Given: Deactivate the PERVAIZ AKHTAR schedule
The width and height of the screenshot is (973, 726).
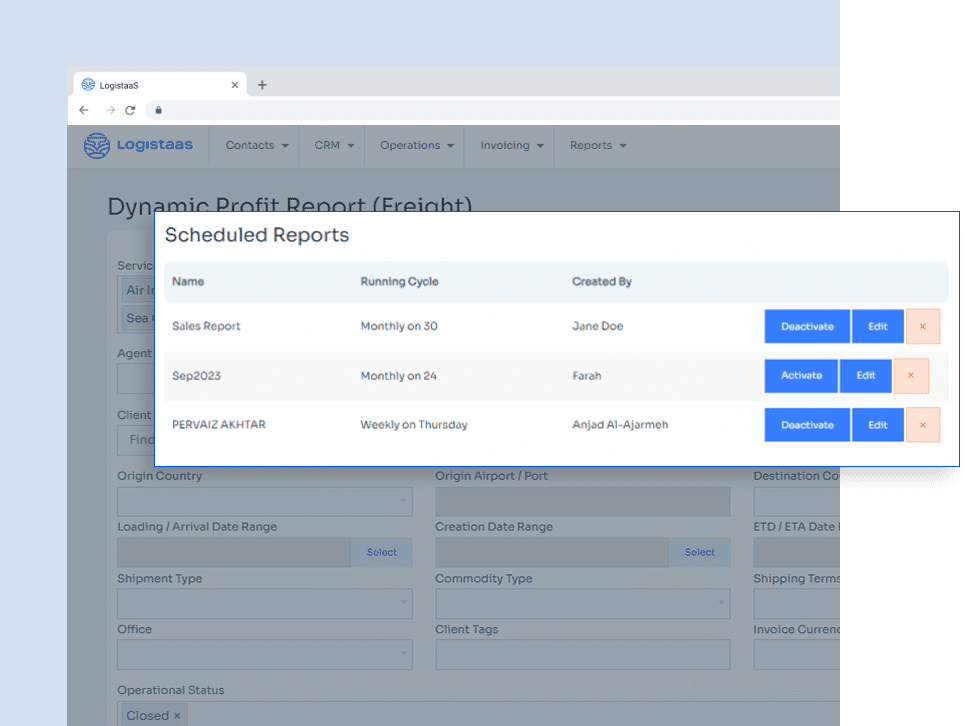Looking at the screenshot, I should (x=807, y=425).
